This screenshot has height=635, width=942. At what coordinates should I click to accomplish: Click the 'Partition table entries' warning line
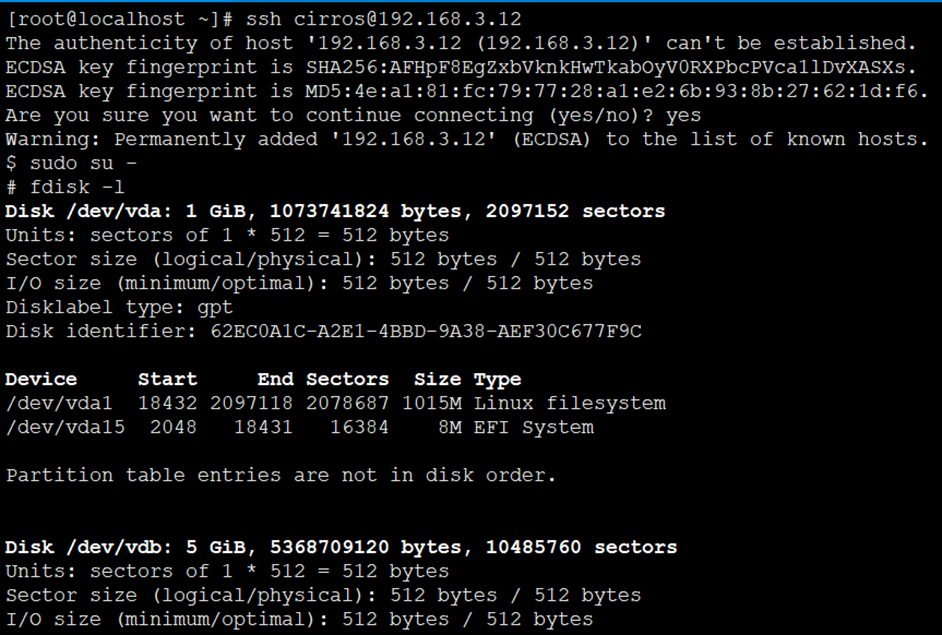click(x=281, y=475)
